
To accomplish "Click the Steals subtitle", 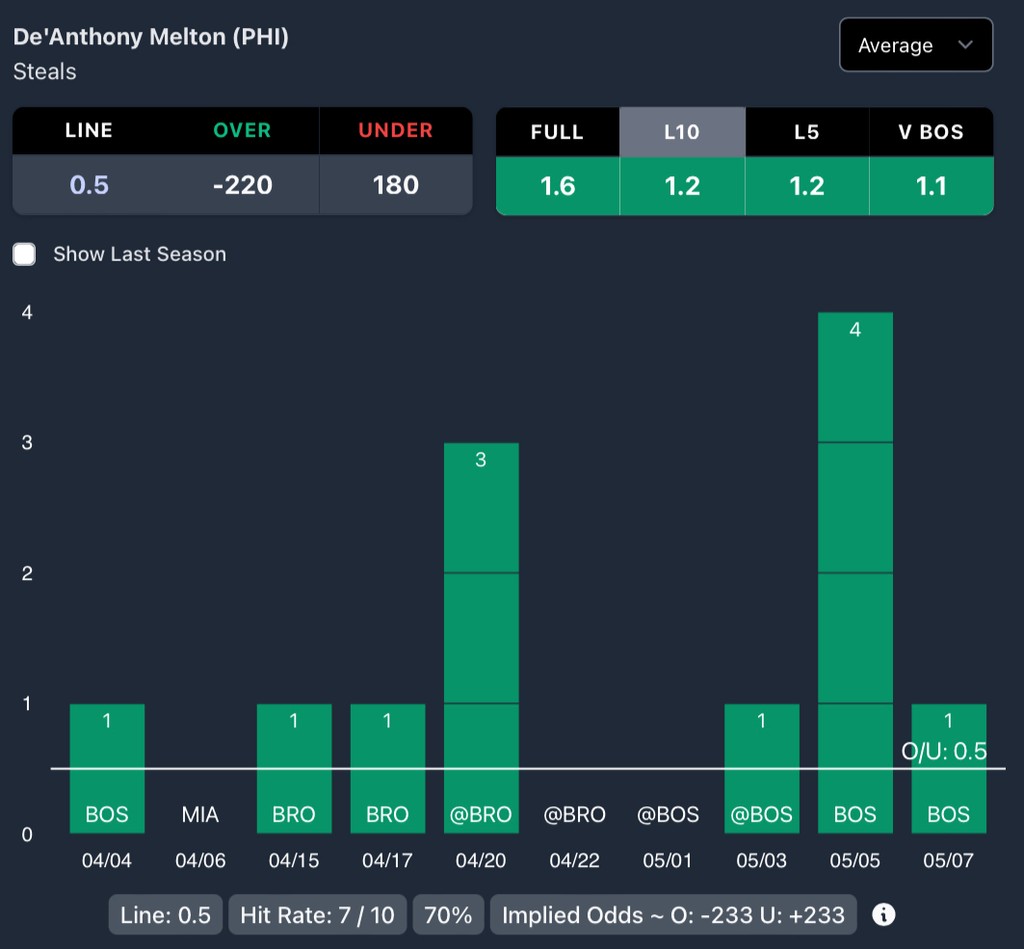I will pyautogui.click(x=44, y=71).
